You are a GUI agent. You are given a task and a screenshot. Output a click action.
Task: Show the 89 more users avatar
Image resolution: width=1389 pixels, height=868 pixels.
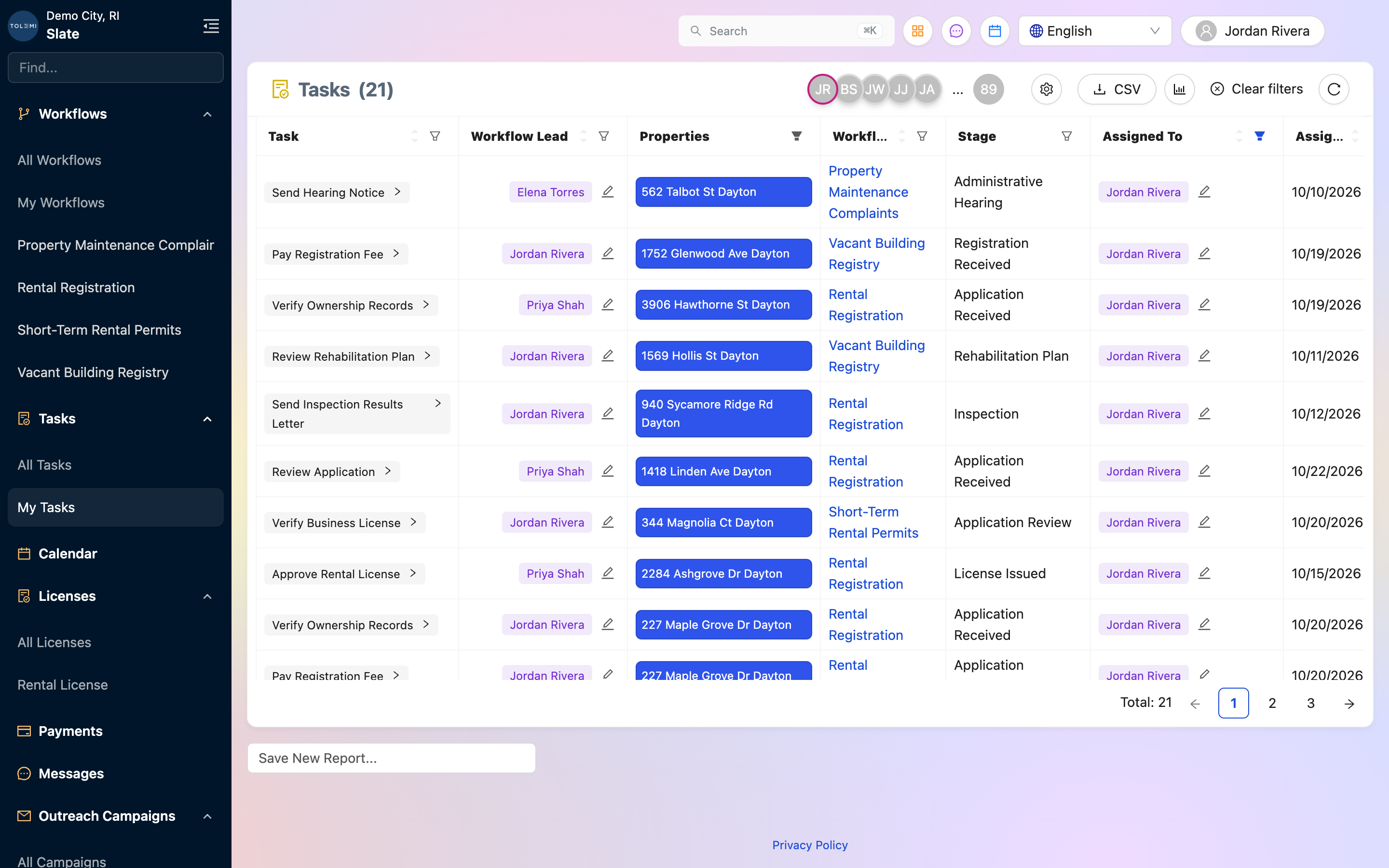click(988, 90)
